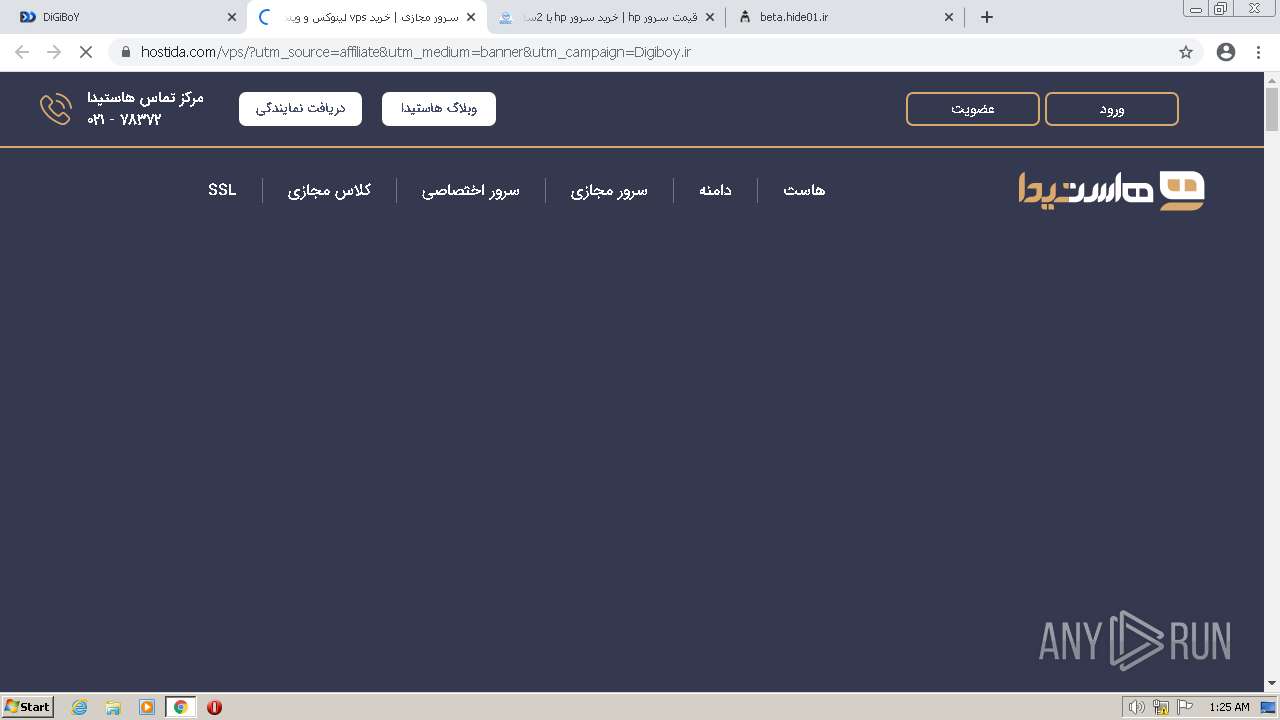Click the دریافت نمایندگی button
This screenshot has height=720, width=1280.
[300, 109]
